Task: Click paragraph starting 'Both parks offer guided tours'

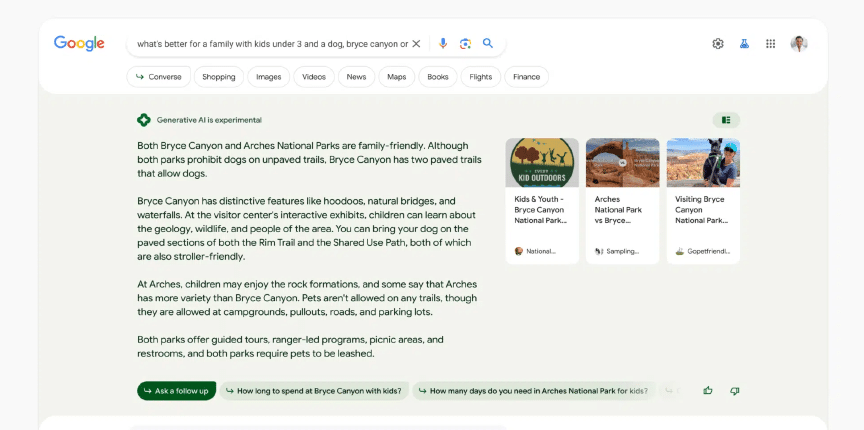Action: click(290, 346)
